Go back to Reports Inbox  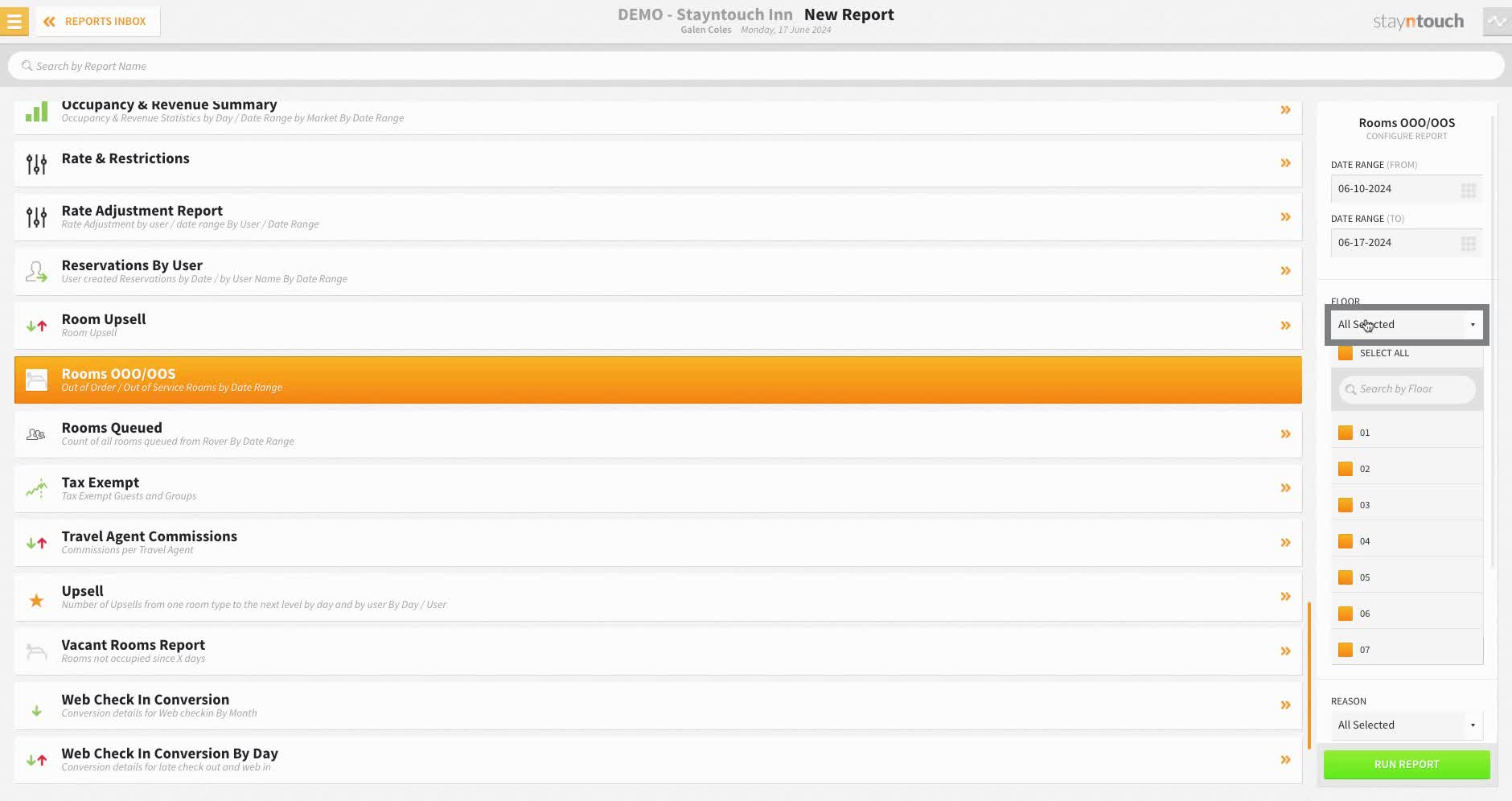96,22
